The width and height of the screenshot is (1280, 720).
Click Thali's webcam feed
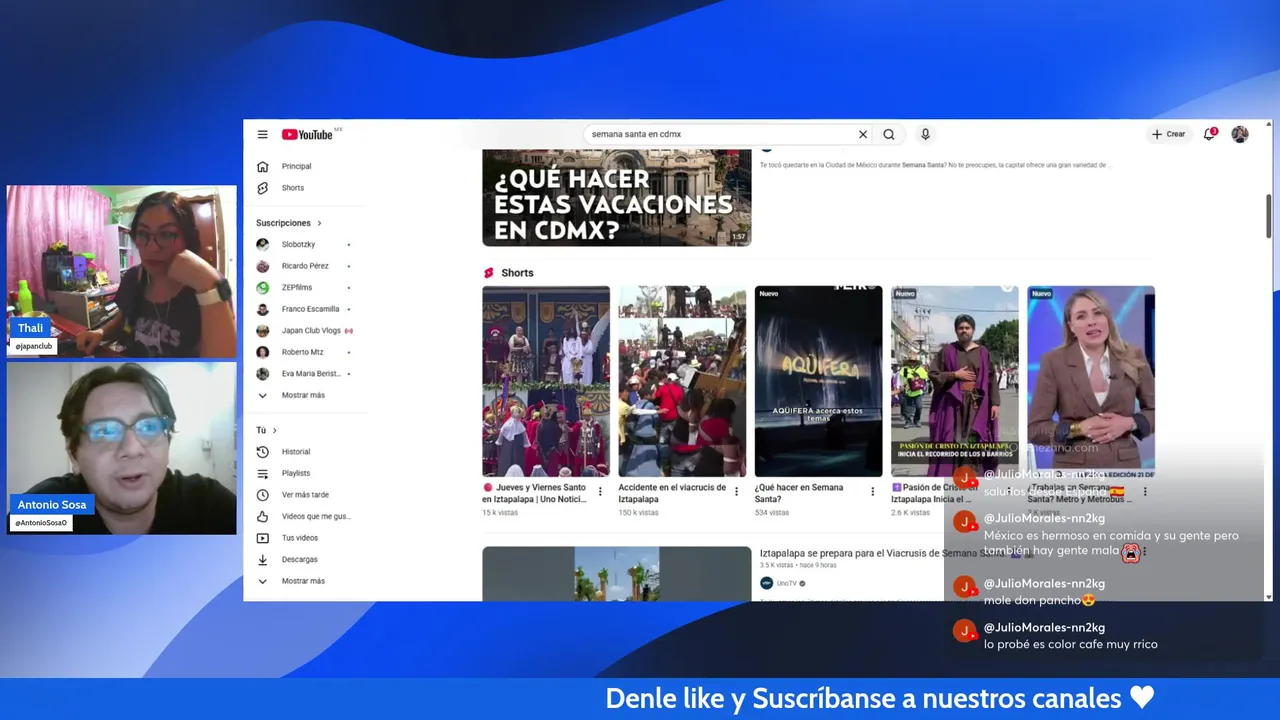click(x=122, y=272)
